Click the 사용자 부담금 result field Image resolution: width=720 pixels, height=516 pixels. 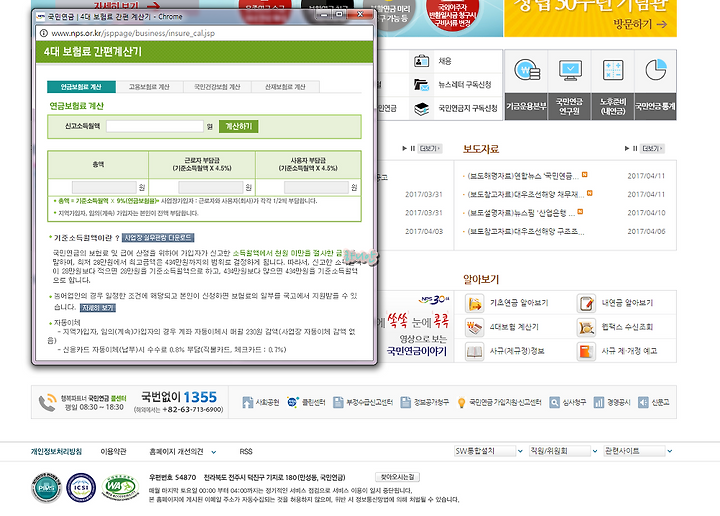(x=316, y=187)
